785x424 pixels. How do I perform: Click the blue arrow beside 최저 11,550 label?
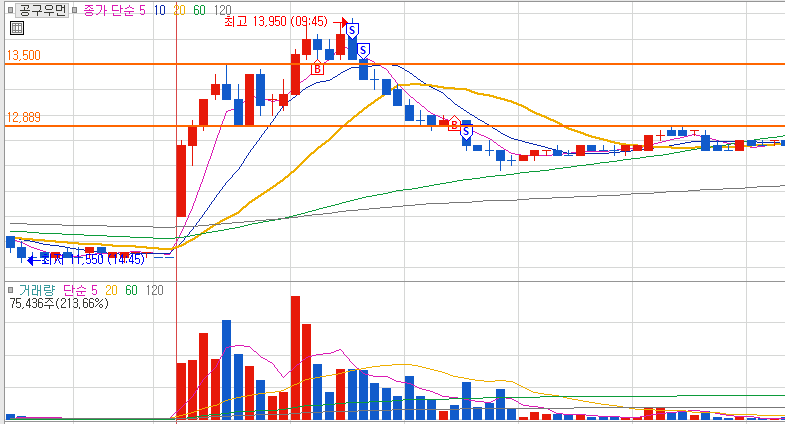pyautogui.click(x=34, y=260)
